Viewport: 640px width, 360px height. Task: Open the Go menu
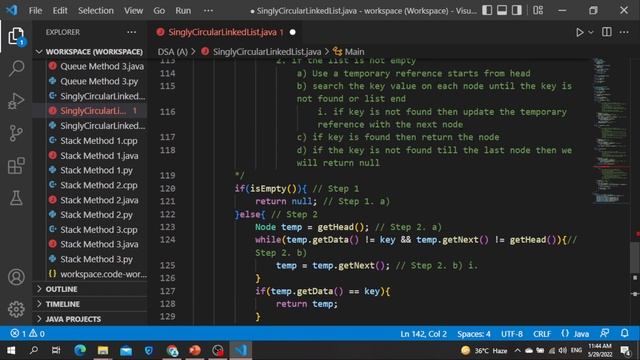pyautogui.click(x=159, y=11)
